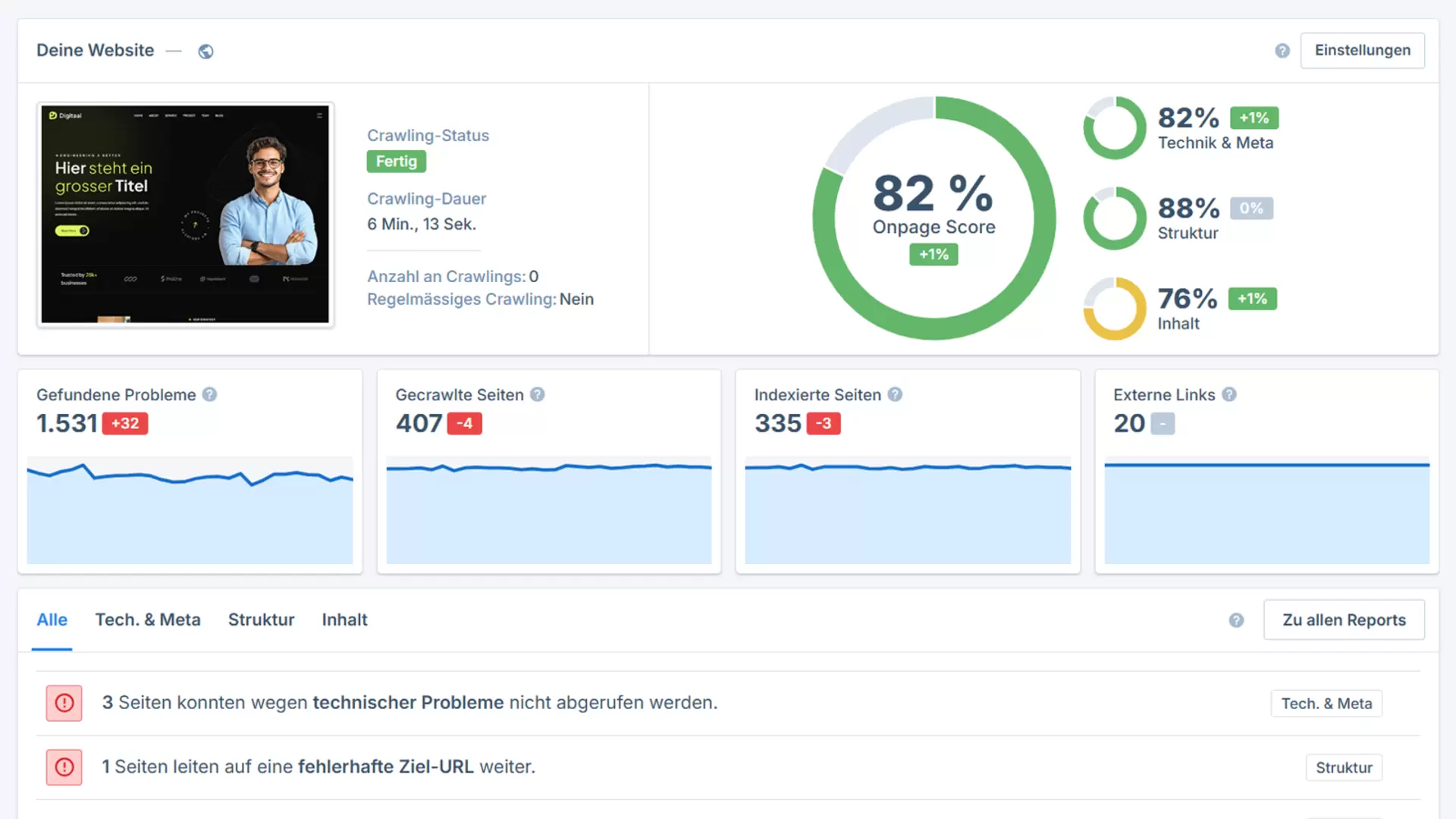Click the alert icon on the fehlerhafte Ziel-URL row
1456x819 pixels.
pyautogui.click(x=64, y=767)
